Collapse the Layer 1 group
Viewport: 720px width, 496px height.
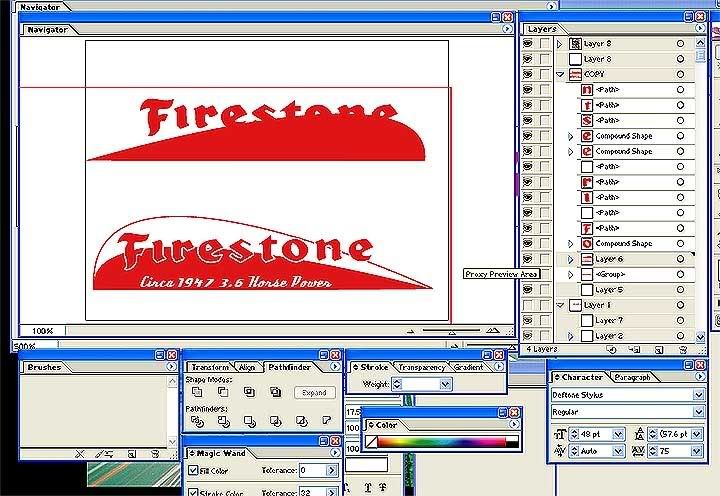pyautogui.click(x=560, y=305)
